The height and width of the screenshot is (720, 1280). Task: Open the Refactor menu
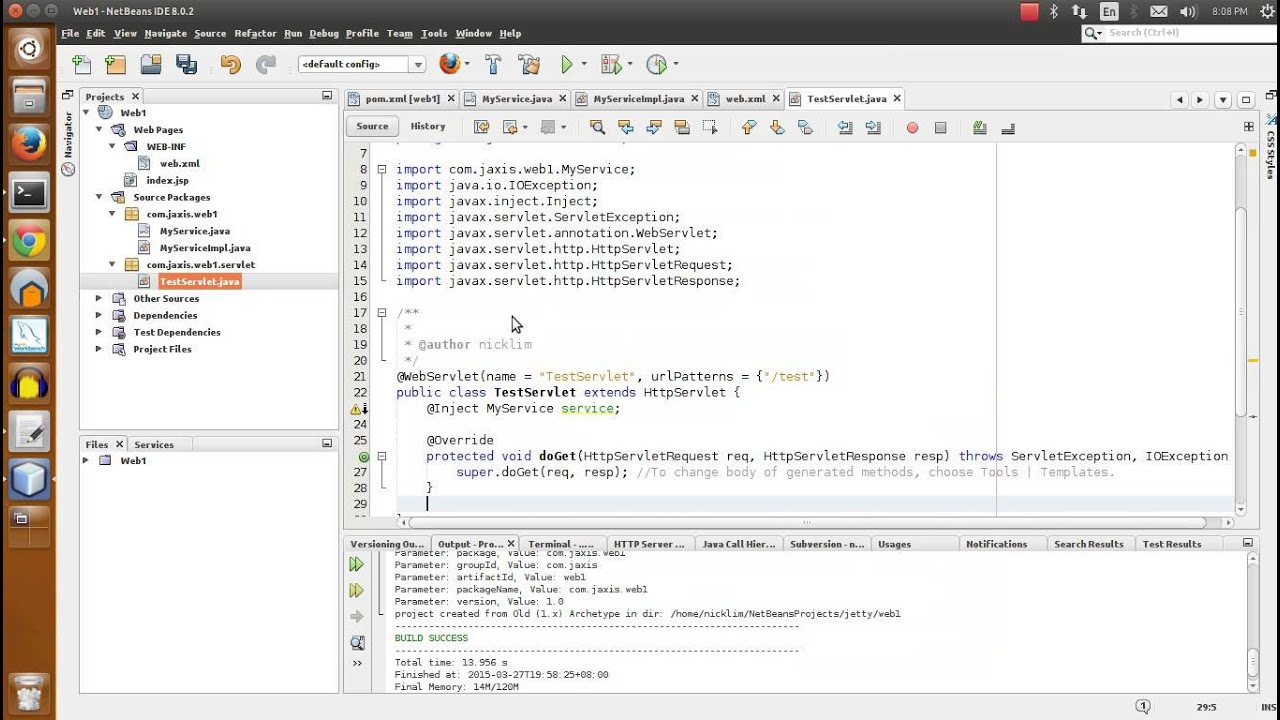pos(255,33)
